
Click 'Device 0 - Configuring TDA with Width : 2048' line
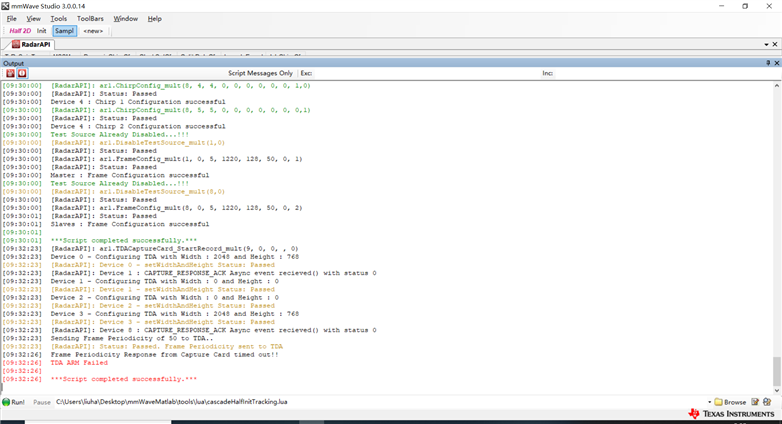coord(175,257)
